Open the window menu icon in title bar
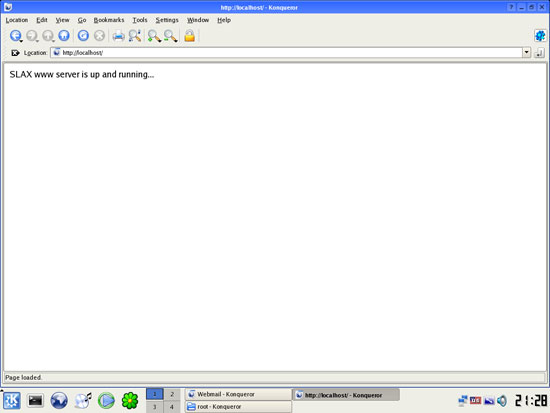The image size is (550, 413). (x=8, y=7)
